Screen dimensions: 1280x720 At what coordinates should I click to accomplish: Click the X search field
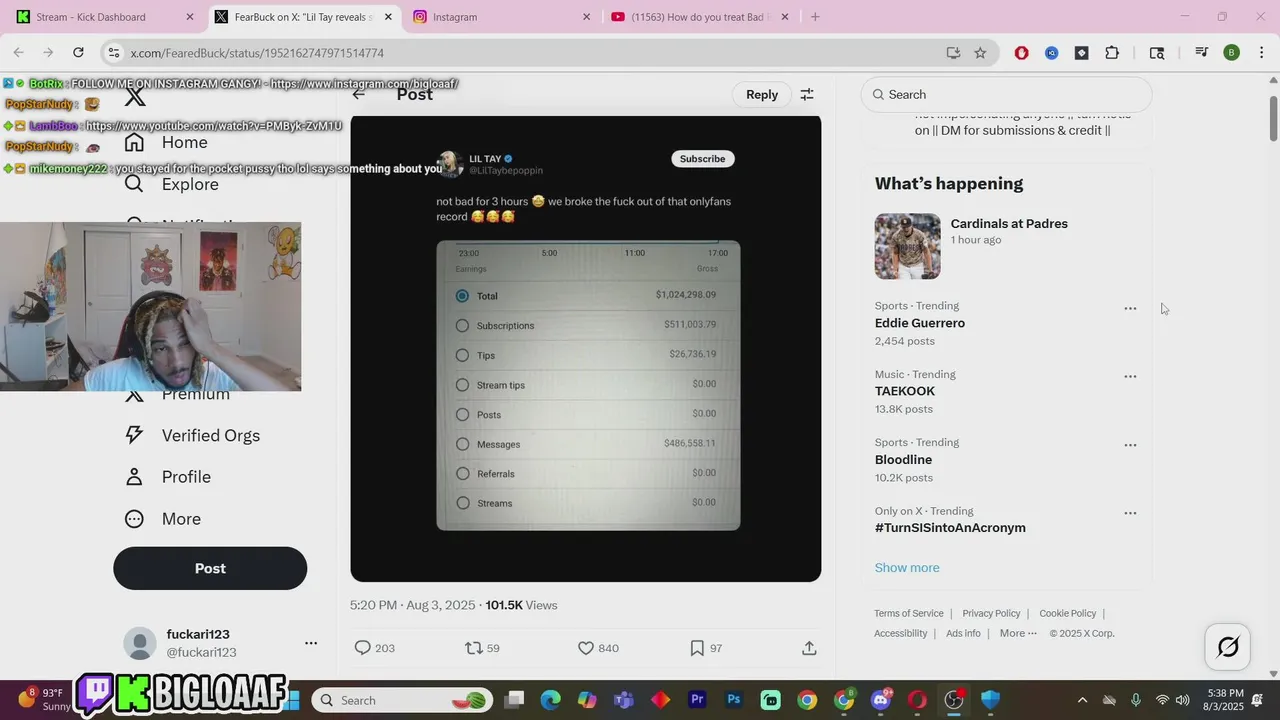click(1006, 94)
